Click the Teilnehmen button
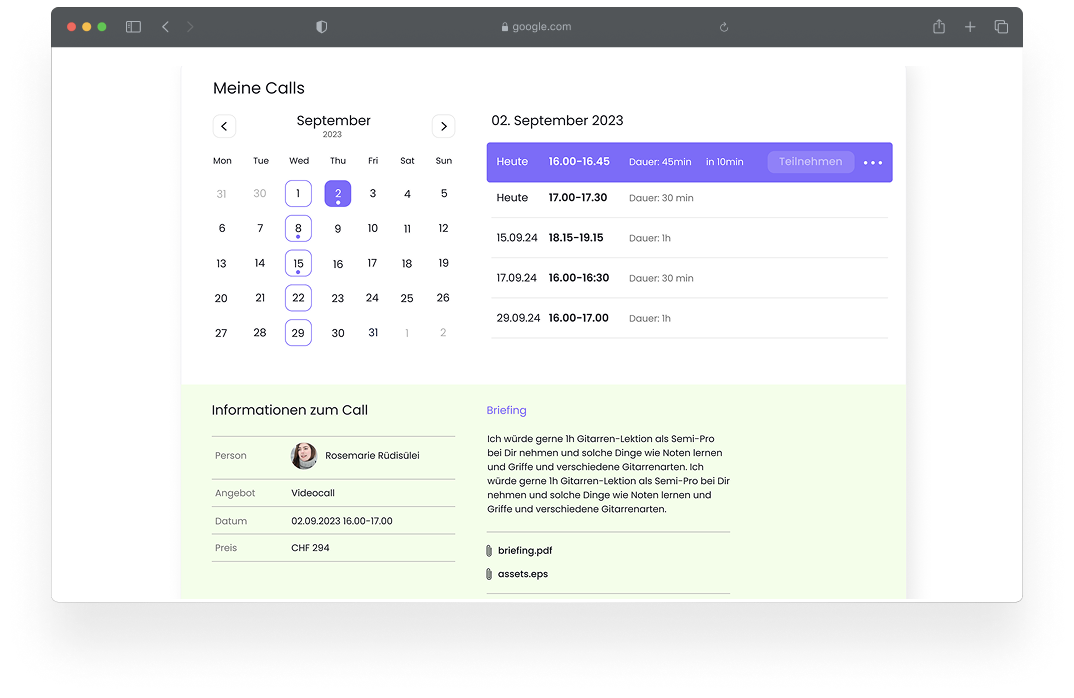Screen dimensions: 1074x698 (x=810, y=162)
